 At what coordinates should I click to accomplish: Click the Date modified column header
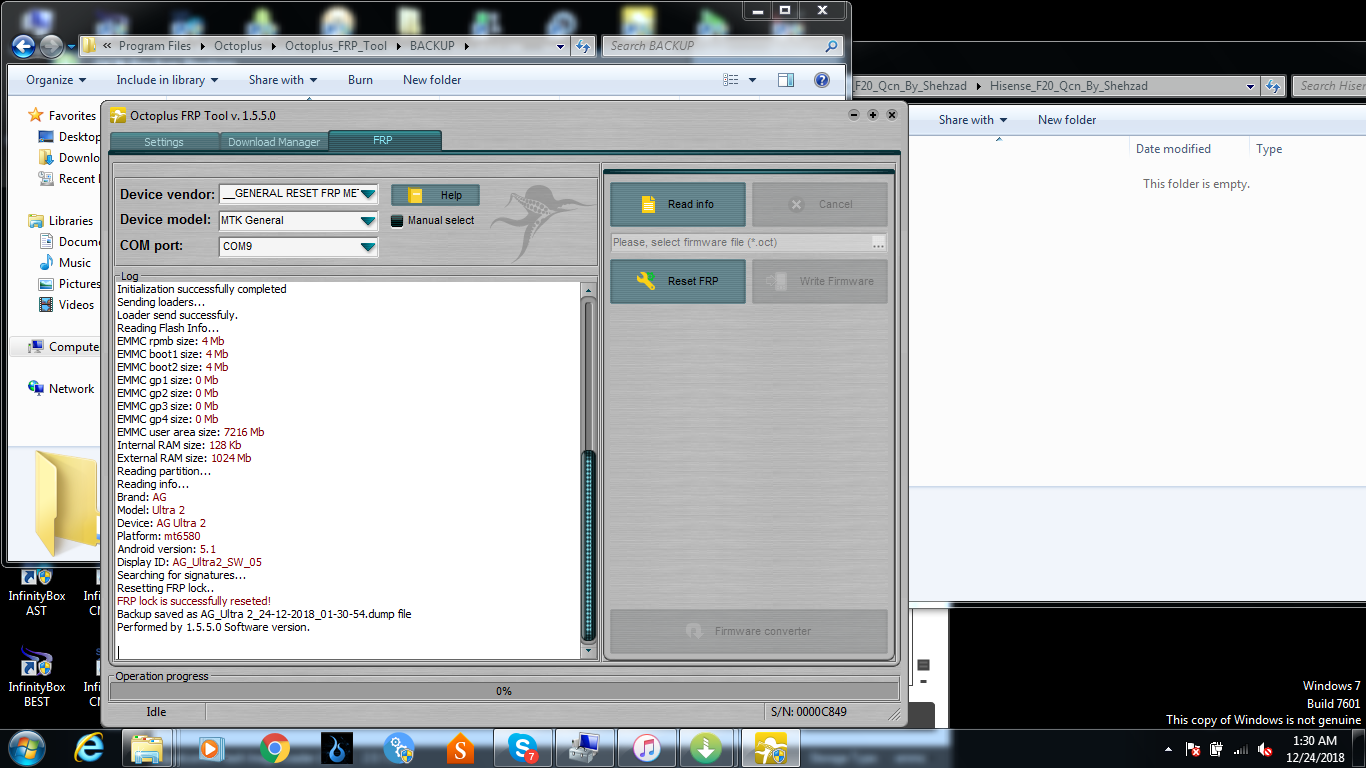1173,149
